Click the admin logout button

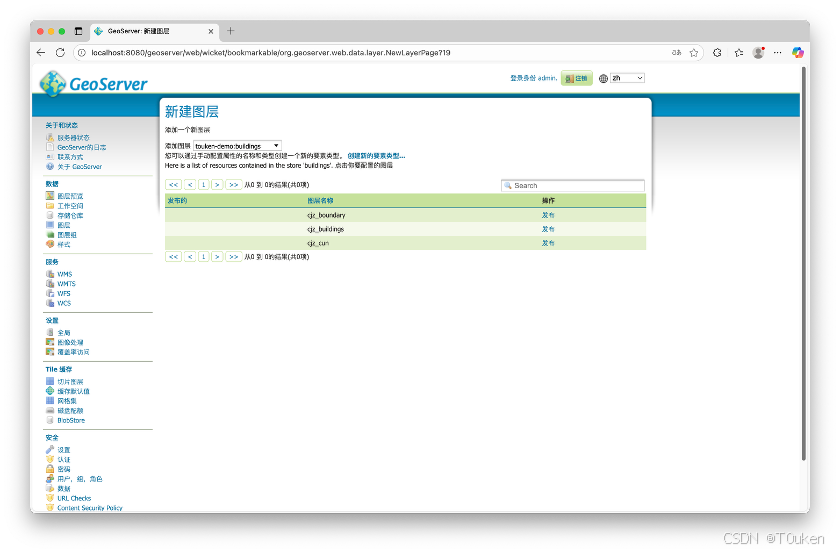point(576,78)
